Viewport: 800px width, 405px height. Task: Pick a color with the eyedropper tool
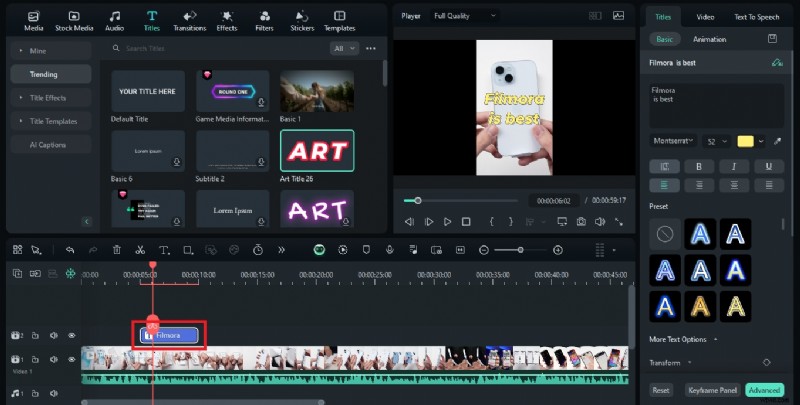coord(777,142)
